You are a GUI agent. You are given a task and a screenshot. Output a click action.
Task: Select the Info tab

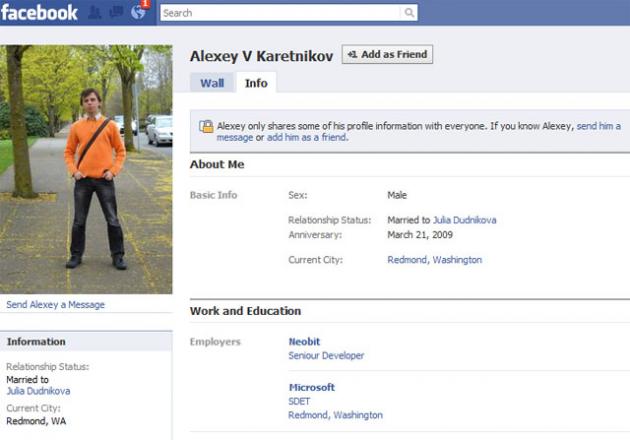(256, 83)
